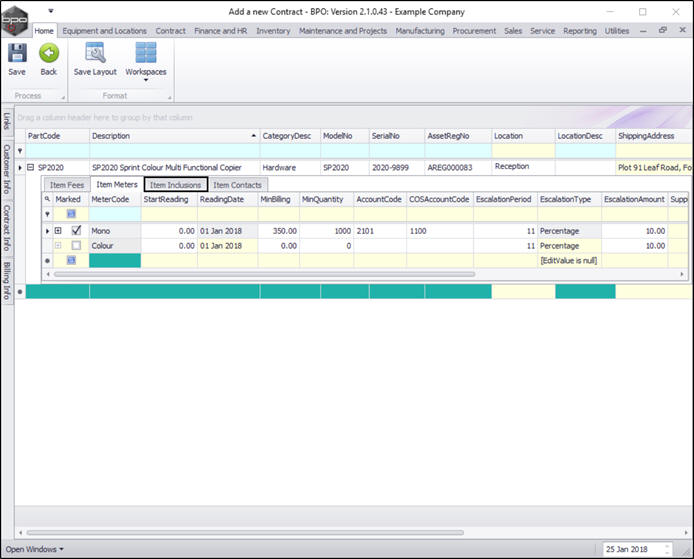This screenshot has width=694, height=559.
Task: Click the Reception location cell
Action: [x=523, y=166]
